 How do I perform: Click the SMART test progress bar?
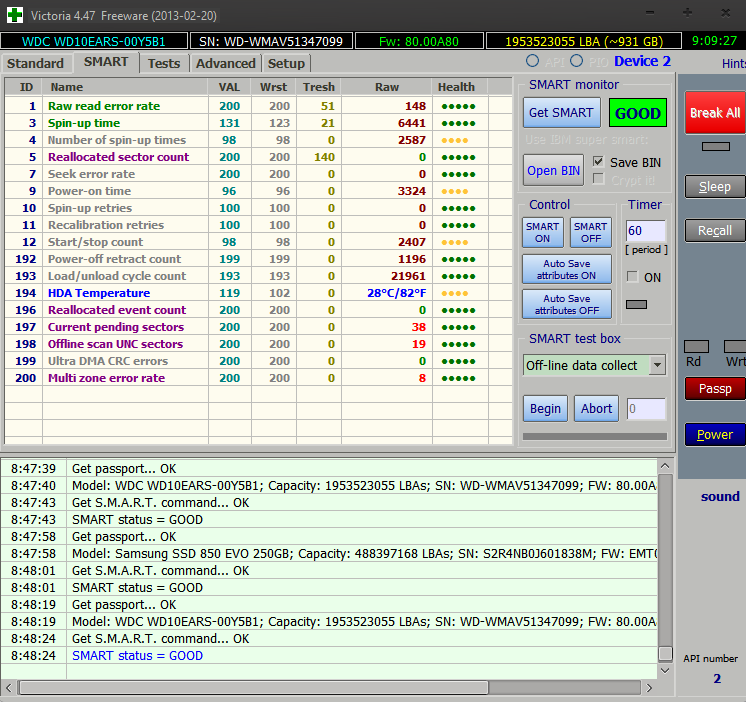595,436
